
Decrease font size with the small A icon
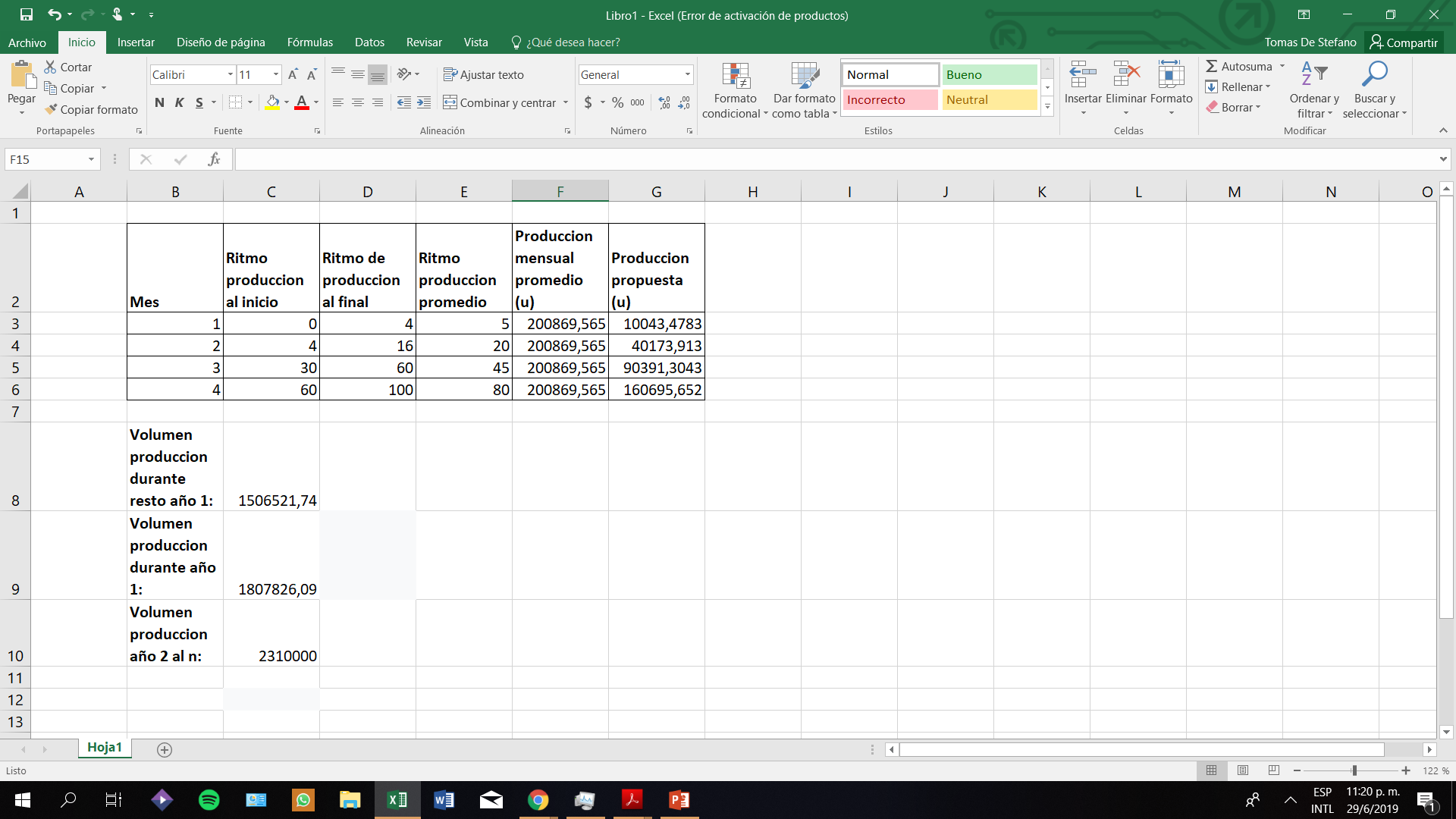[312, 74]
